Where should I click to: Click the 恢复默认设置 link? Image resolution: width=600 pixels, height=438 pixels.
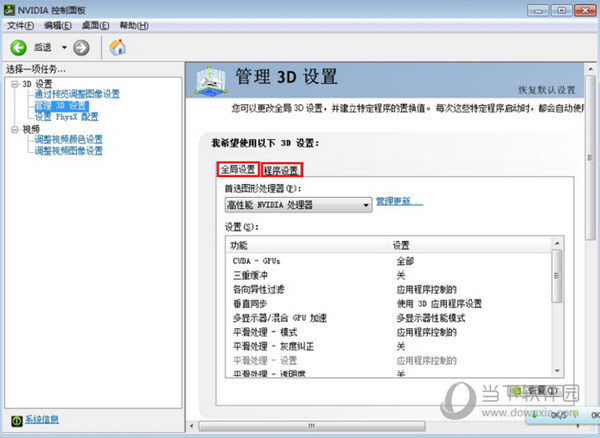click(547, 90)
